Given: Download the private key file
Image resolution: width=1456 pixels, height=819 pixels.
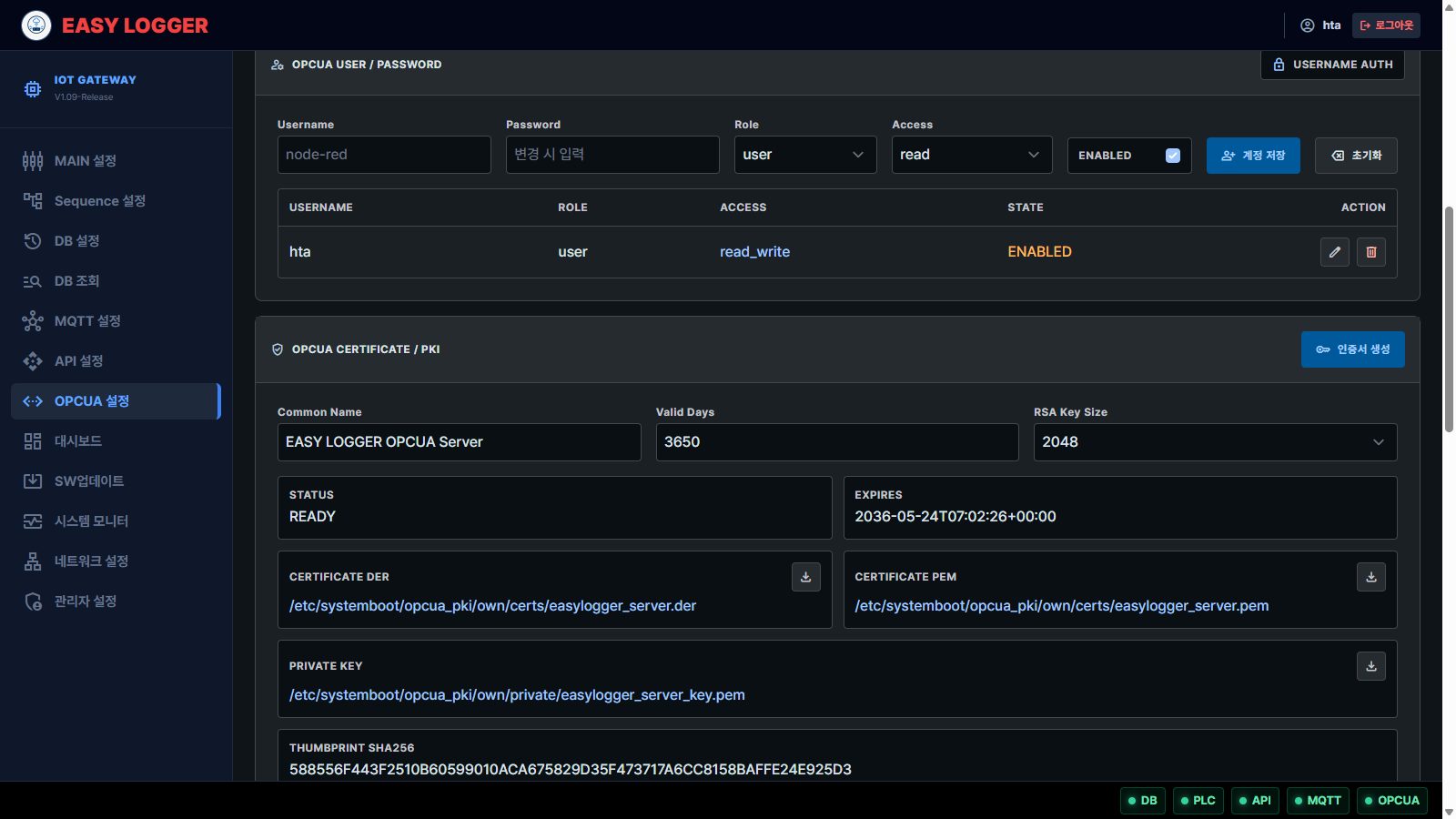Looking at the screenshot, I should click(1371, 666).
